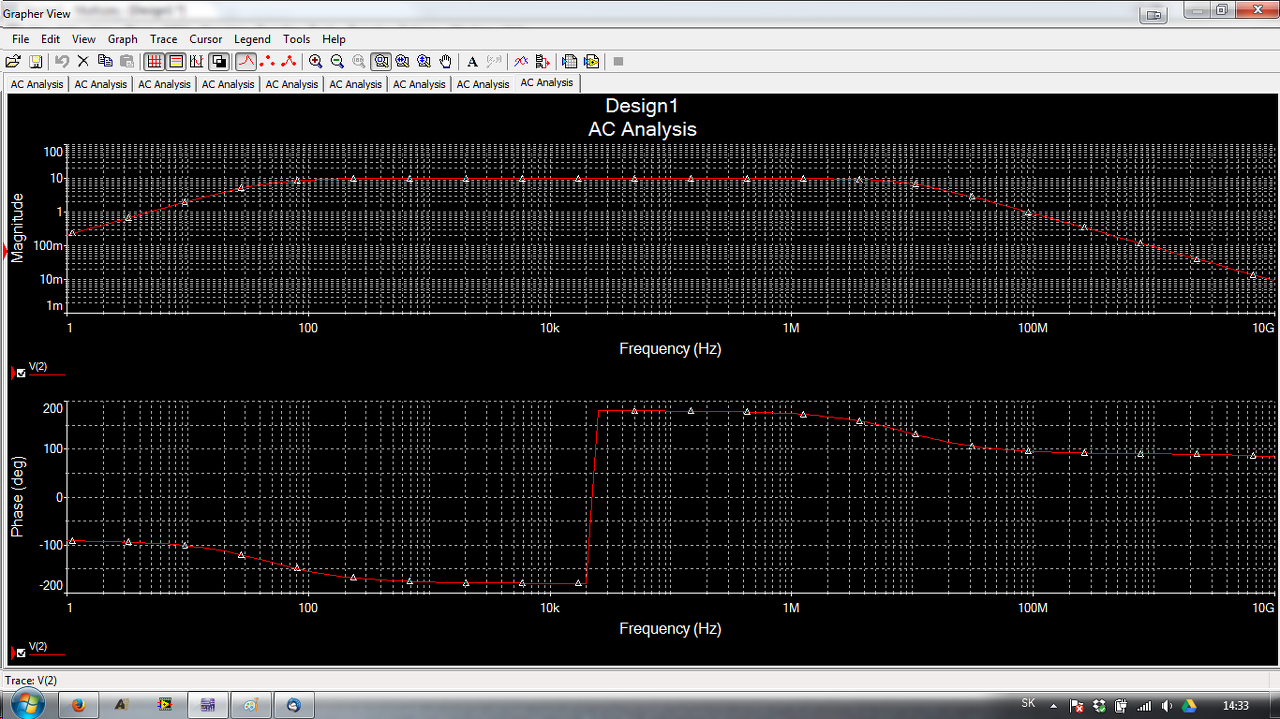Toggle the Show Grid icon
The height and width of the screenshot is (719, 1280).
coord(155,61)
